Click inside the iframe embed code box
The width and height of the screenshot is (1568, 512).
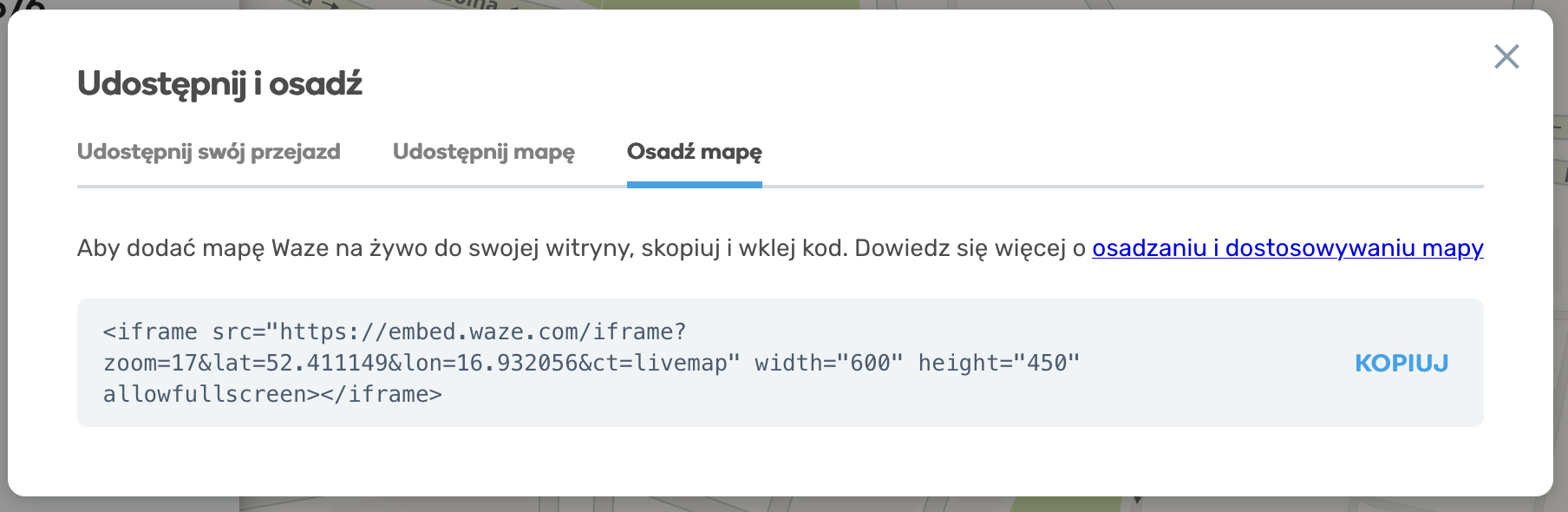point(781,363)
